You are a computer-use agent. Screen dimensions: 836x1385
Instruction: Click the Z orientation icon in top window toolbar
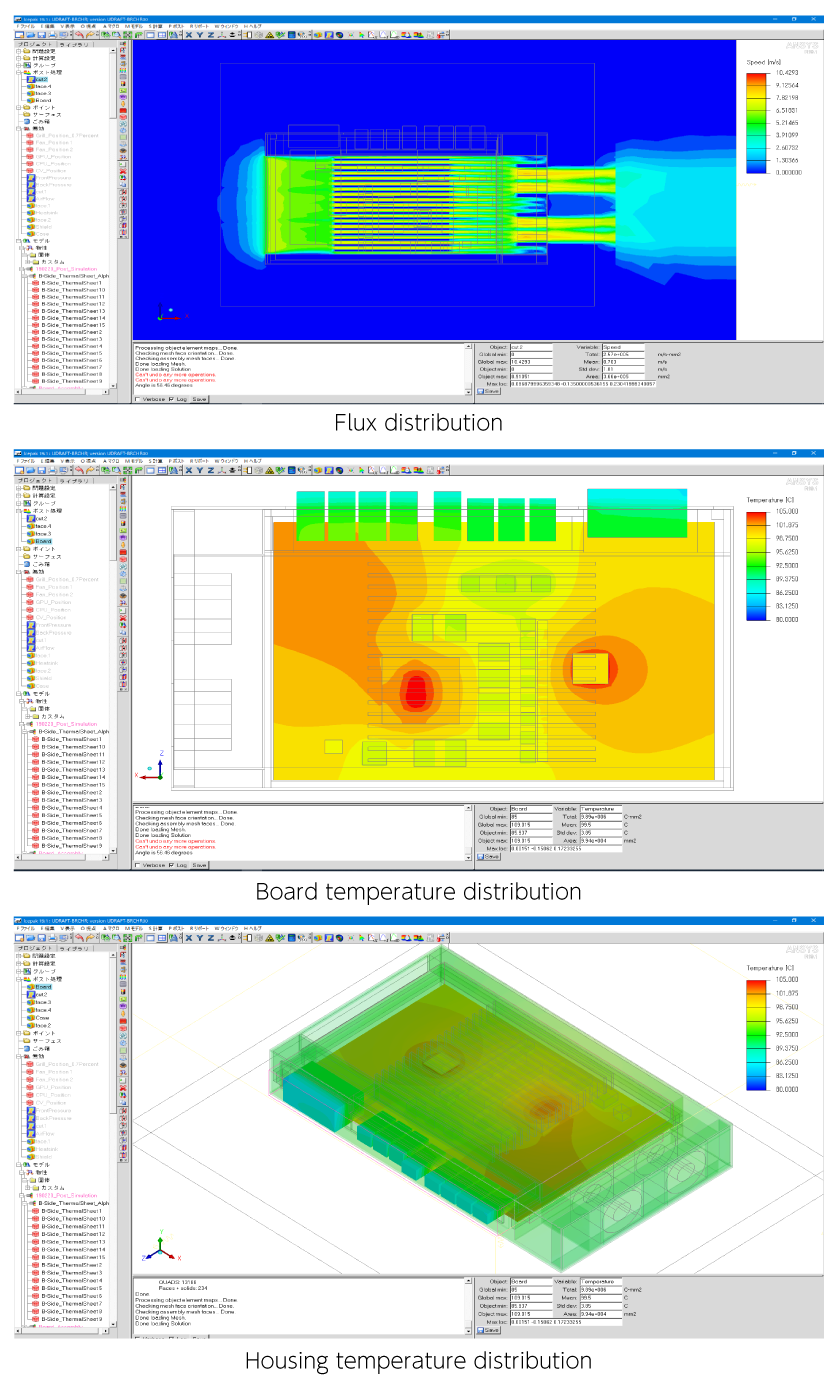(209, 35)
